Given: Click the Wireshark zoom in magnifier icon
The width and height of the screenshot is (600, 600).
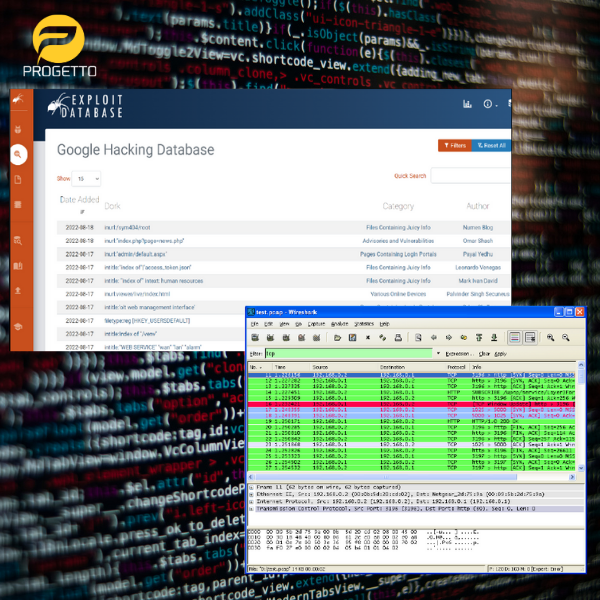Looking at the screenshot, I should pos(549,338).
